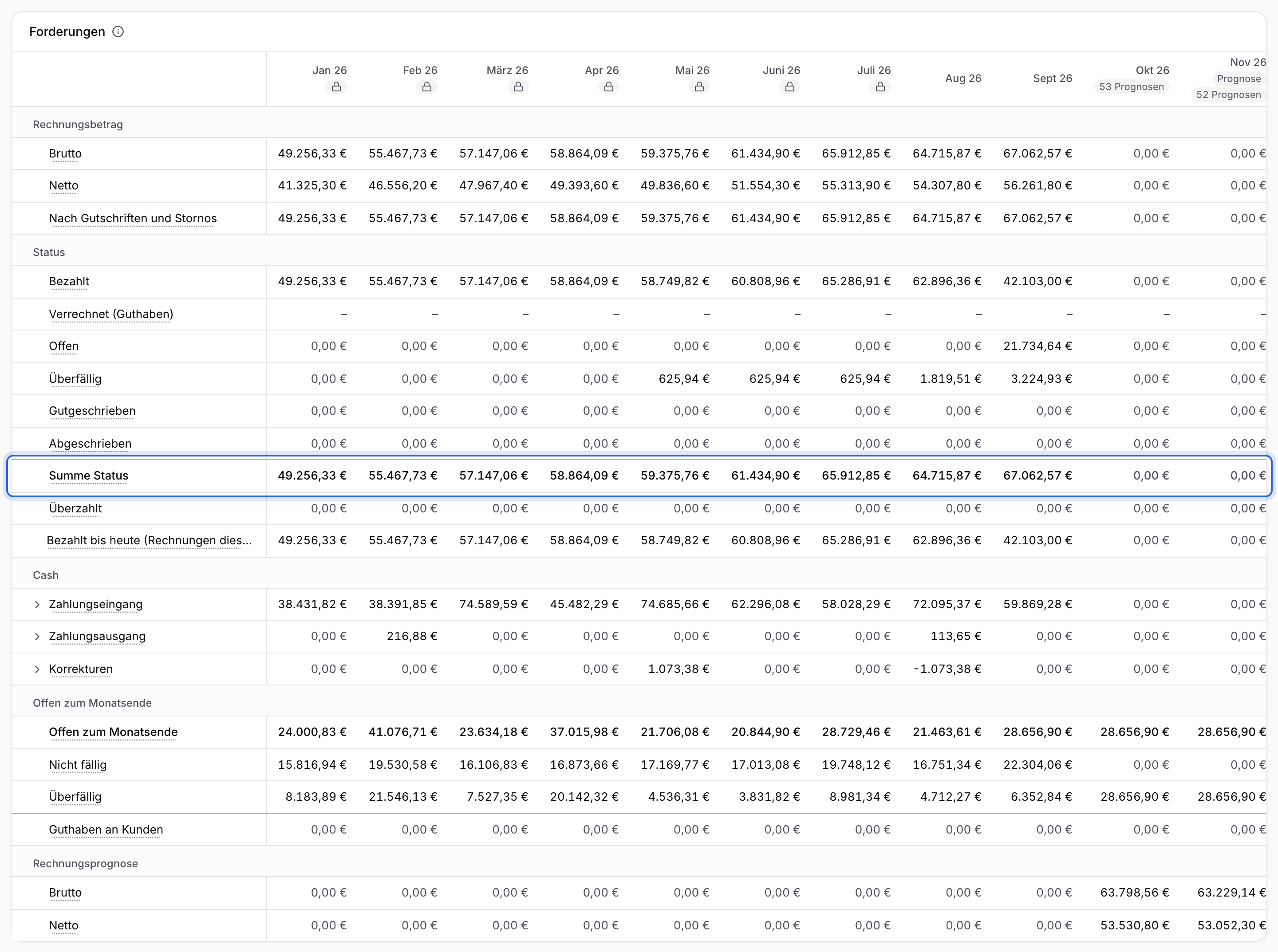Click the lock icon under Feb 26
This screenshot has height=952, width=1278.
426,87
